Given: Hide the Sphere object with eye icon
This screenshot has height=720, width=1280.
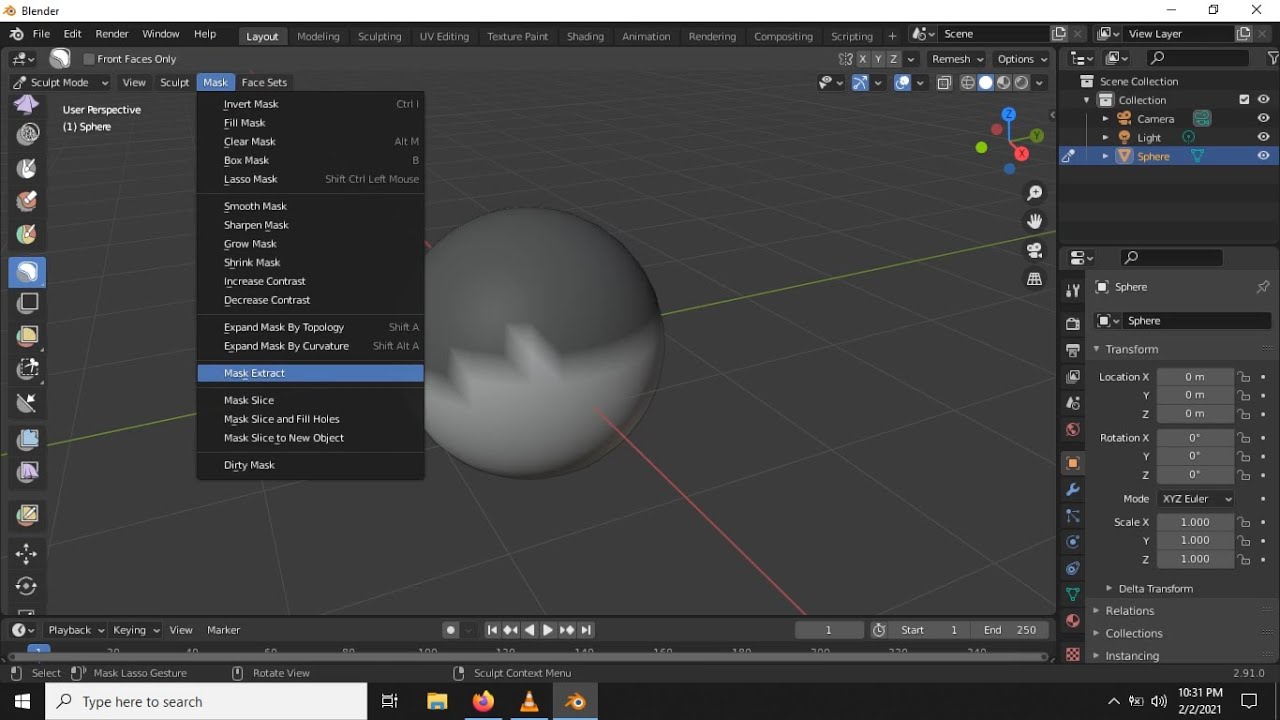Looking at the screenshot, I should 1264,156.
